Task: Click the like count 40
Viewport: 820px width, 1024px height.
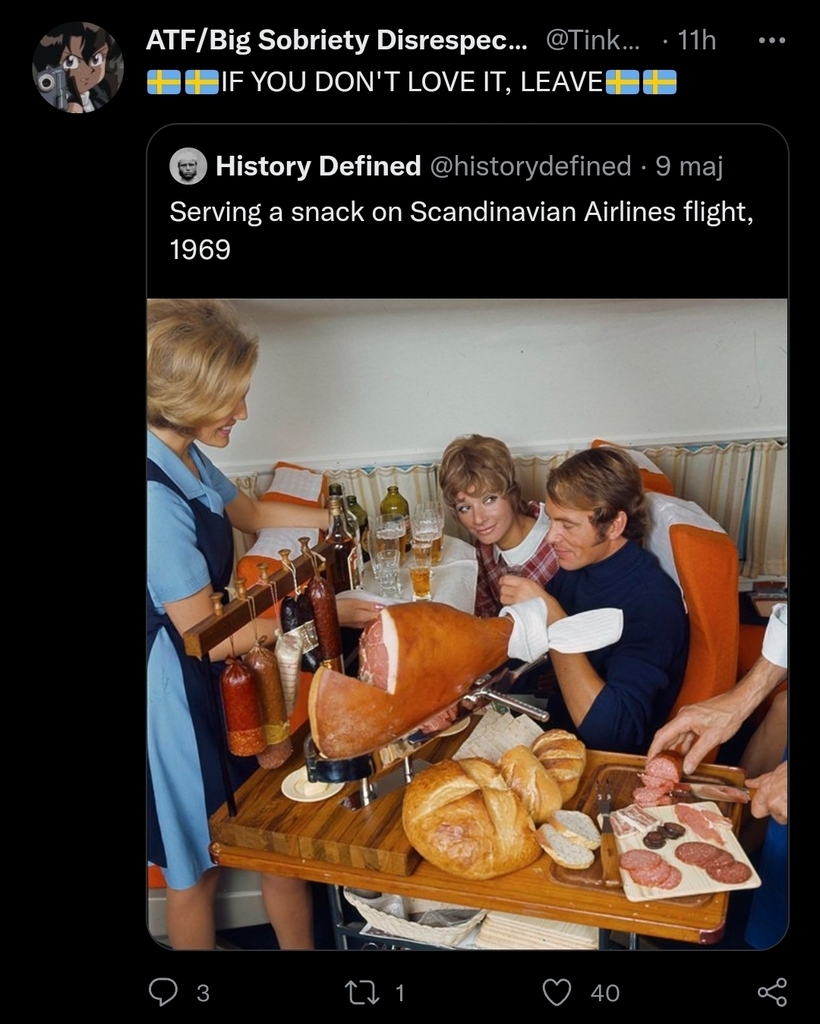Action: click(605, 992)
